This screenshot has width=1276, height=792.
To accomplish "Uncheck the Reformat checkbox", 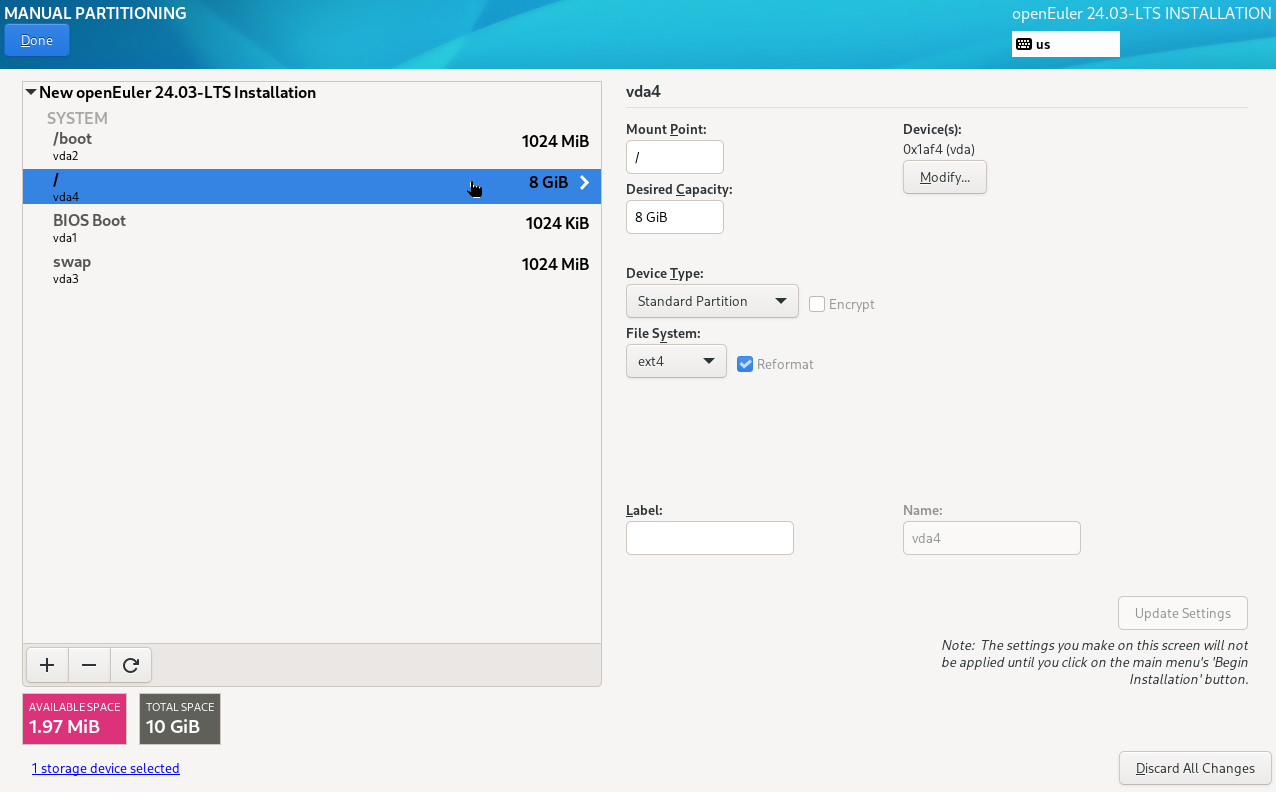I will tap(745, 364).
